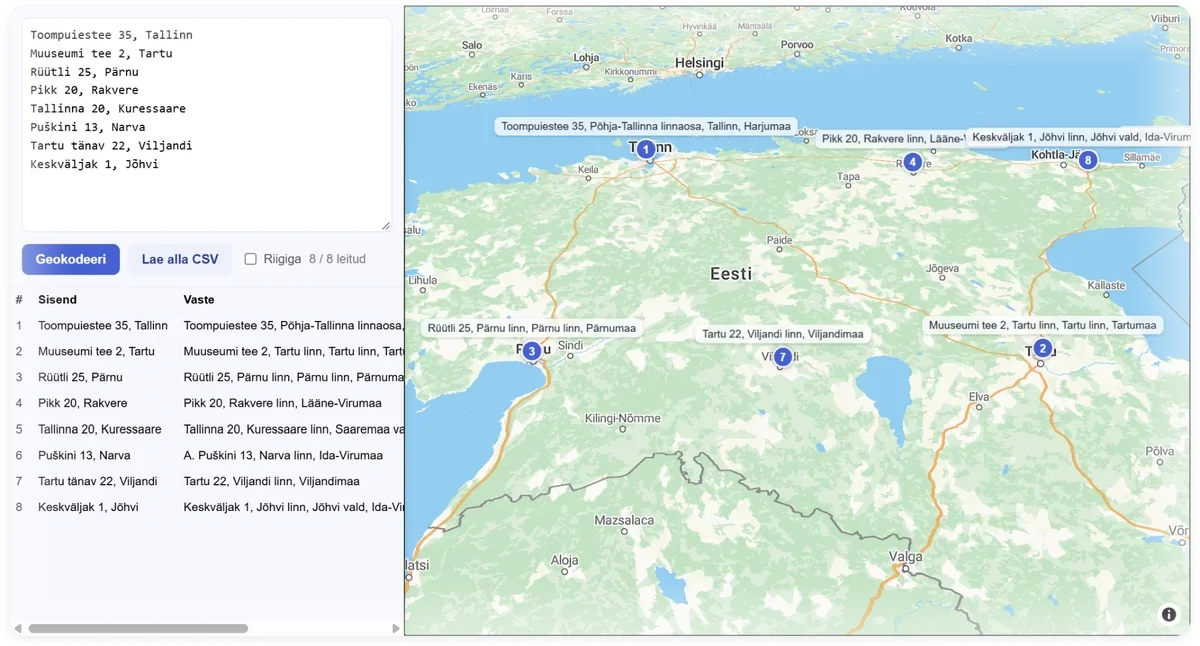The image size is (1200, 646).
Task: Click map label 'Rüütli 25, Pärnu linn, Pärnumaa'
Action: point(531,328)
